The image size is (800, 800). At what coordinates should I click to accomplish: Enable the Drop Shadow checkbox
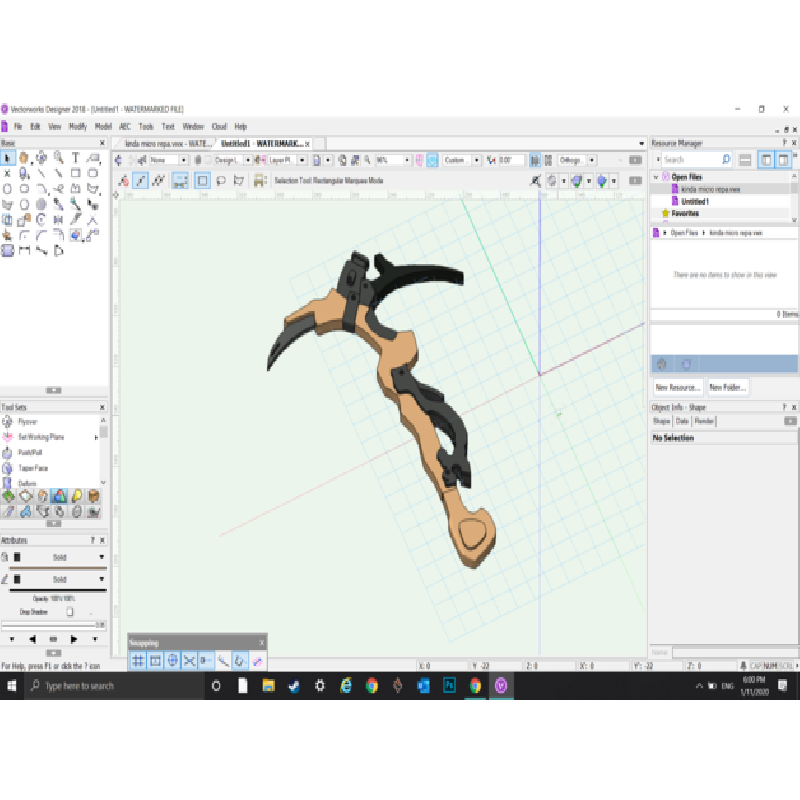[x=70, y=612]
